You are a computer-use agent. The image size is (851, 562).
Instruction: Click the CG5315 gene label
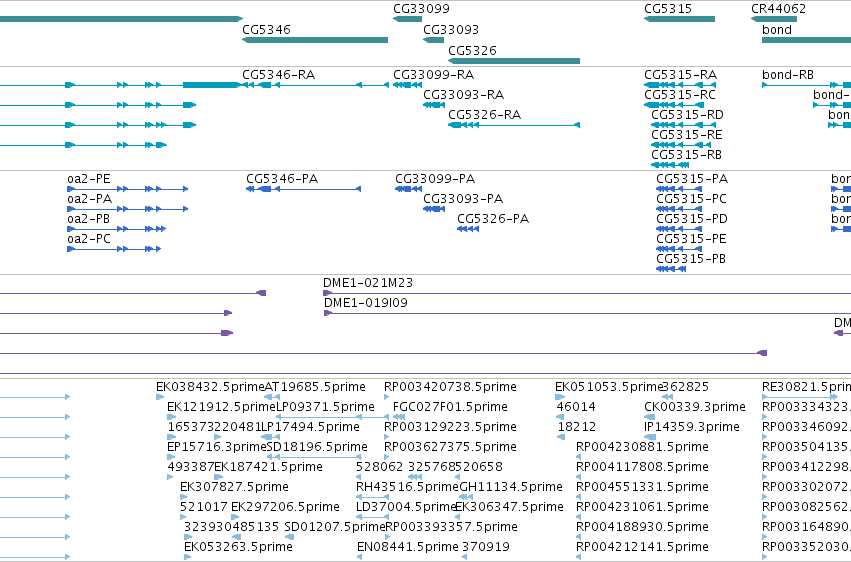[x=668, y=9]
